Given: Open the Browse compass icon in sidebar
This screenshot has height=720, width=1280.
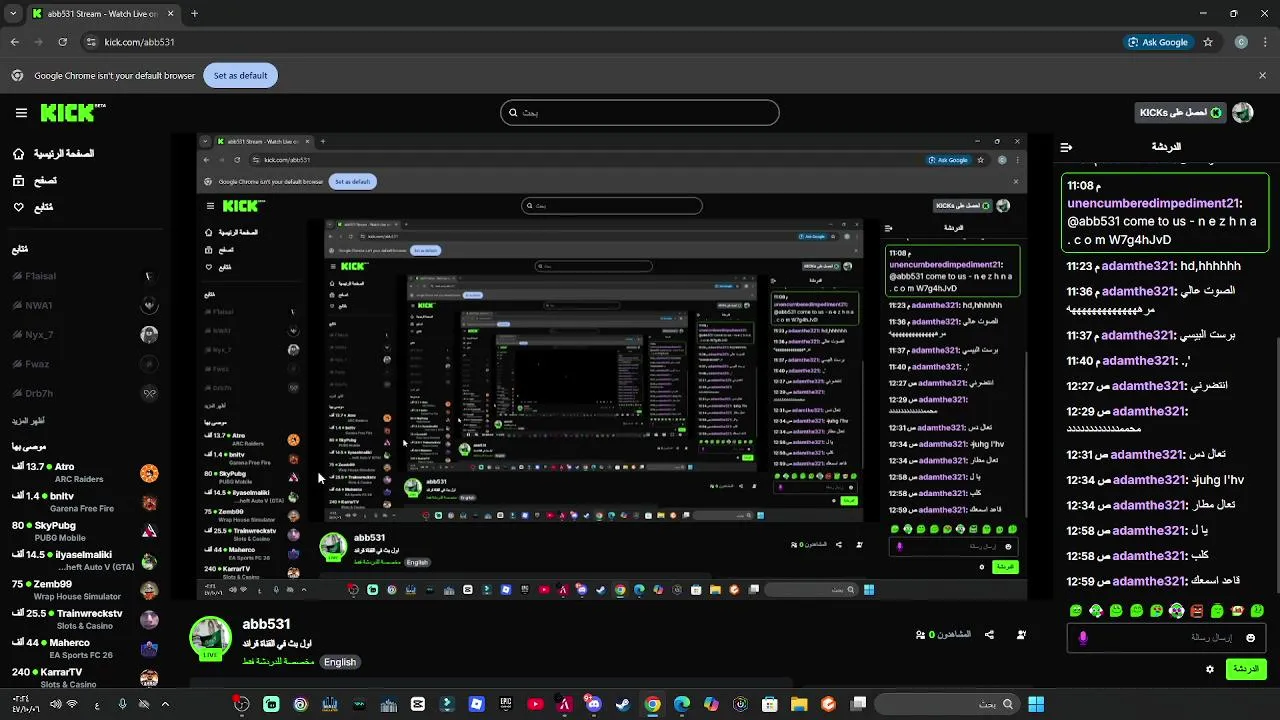Looking at the screenshot, I should 19,181.
